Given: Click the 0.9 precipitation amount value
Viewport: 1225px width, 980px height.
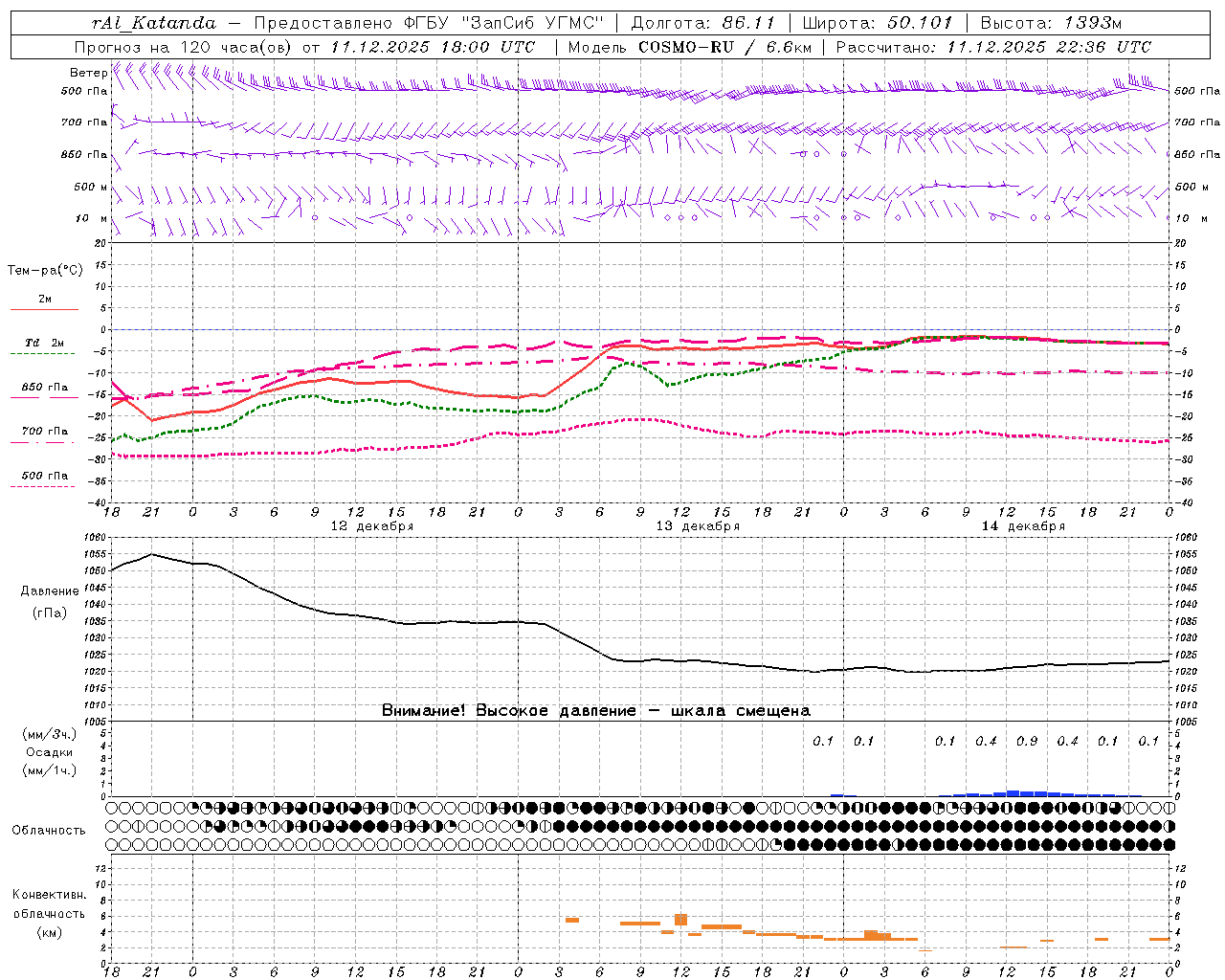Looking at the screenshot, I should [1027, 741].
